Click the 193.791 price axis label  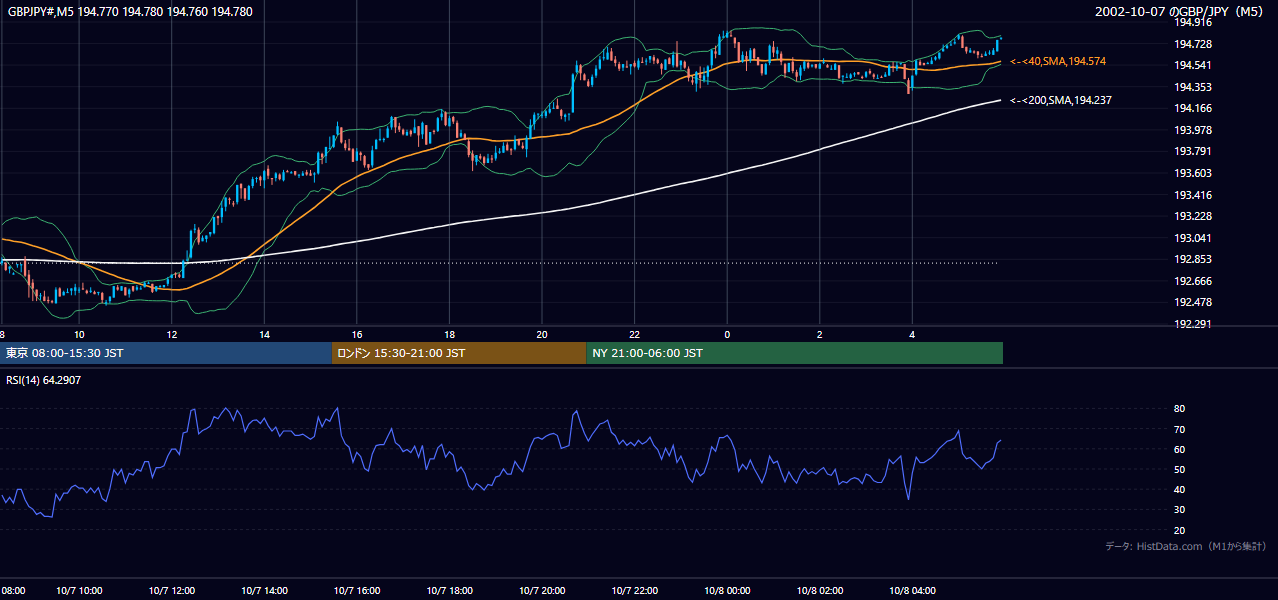[1193, 151]
